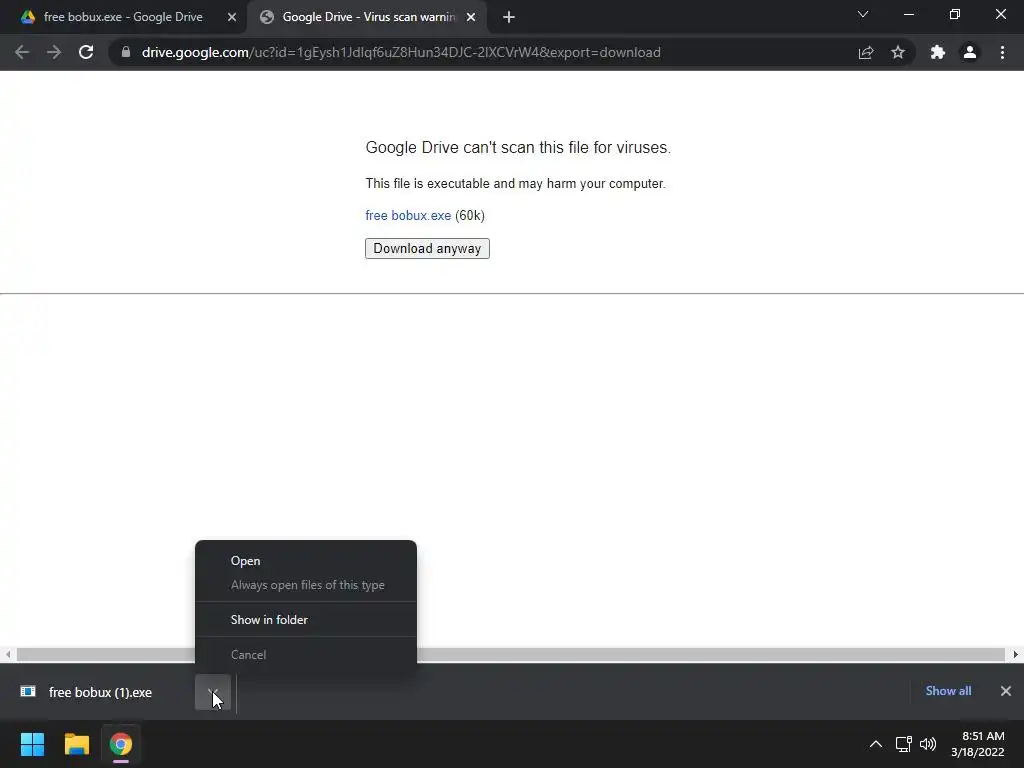
Task: Minimize the Chrome window
Action: click(x=908, y=14)
